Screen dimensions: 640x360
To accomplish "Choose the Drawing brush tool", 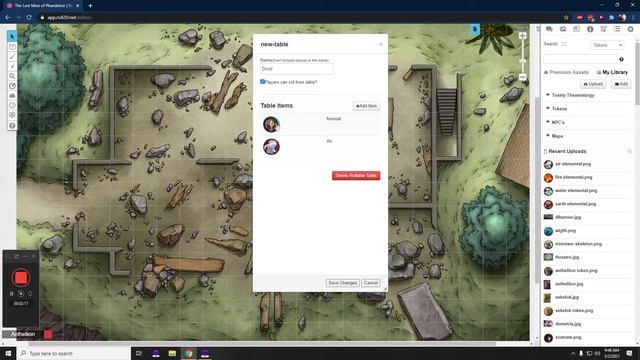I will [x=12, y=57].
